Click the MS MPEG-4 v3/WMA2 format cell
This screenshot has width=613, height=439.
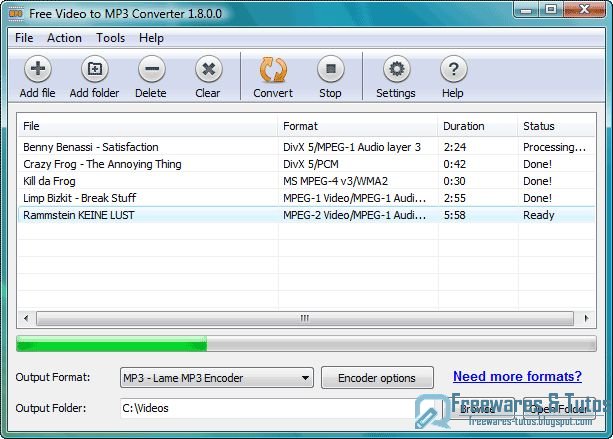point(335,181)
